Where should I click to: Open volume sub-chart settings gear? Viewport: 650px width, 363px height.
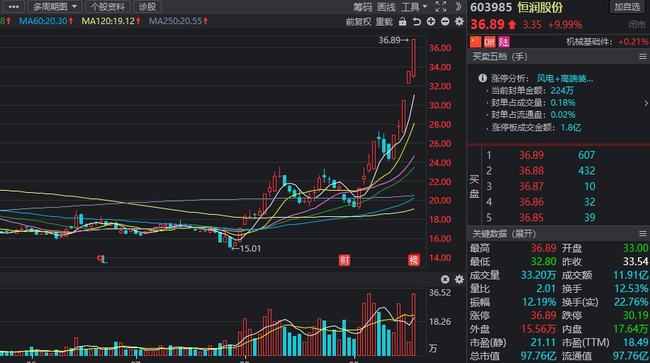coord(459,279)
